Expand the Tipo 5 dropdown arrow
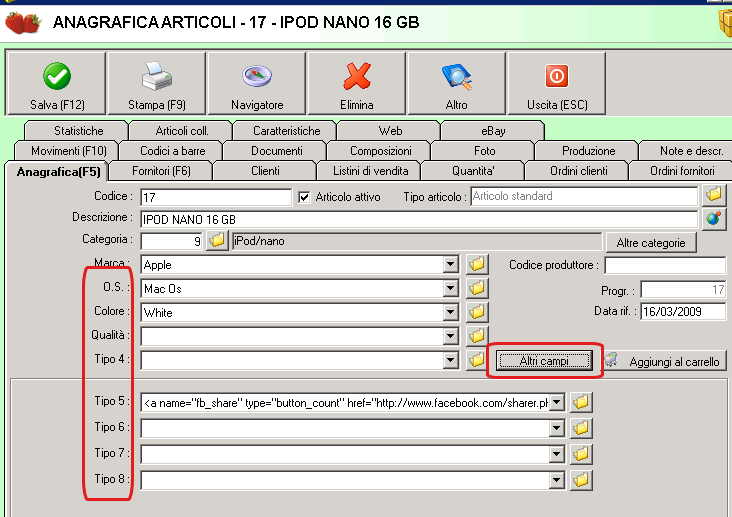Viewport: 732px width, 517px height. click(556, 403)
